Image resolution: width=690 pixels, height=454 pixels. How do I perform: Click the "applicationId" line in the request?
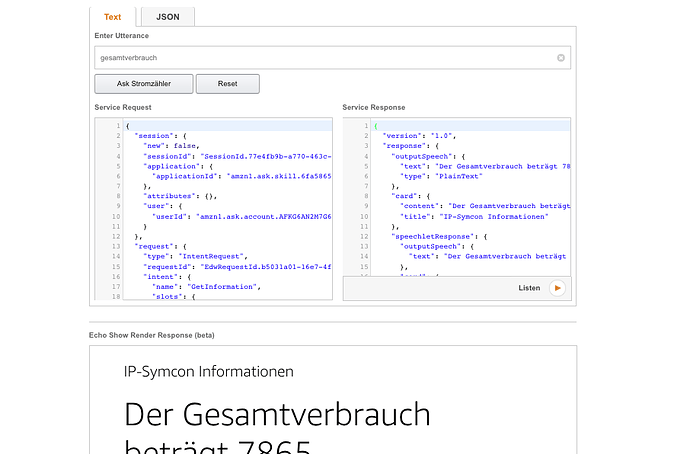[242, 176]
